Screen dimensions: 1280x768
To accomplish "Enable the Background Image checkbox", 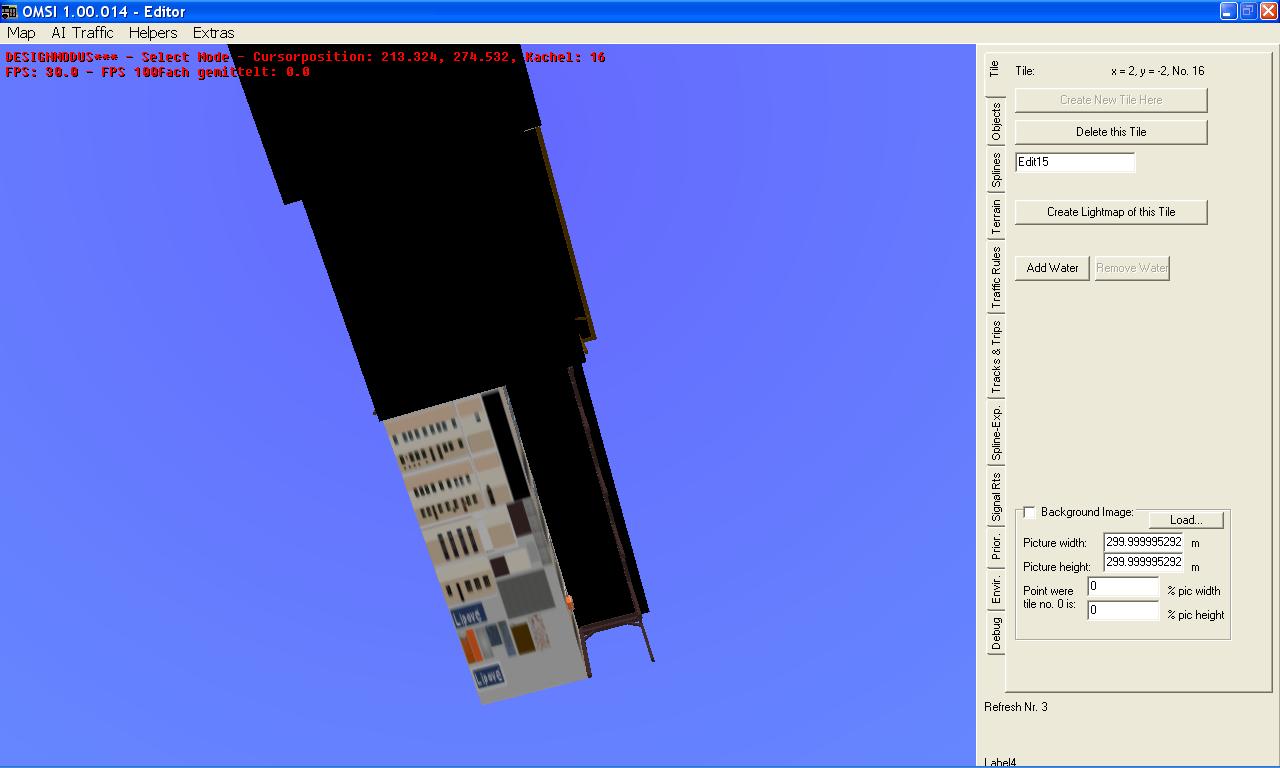I will [1029, 512].
